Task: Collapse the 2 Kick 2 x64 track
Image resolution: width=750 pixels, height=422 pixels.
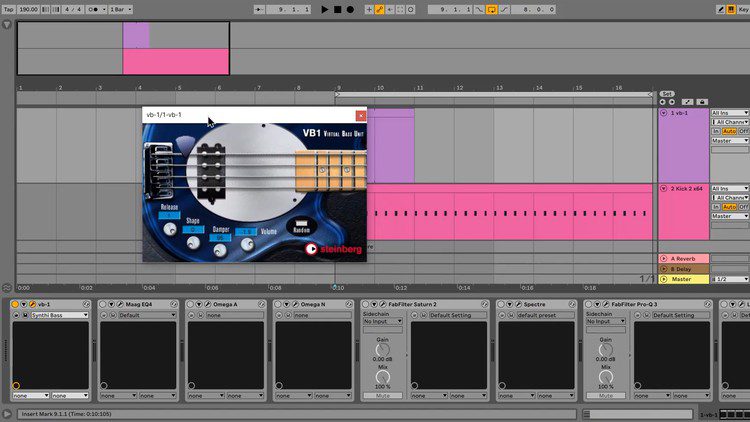Action: [663, 189]
